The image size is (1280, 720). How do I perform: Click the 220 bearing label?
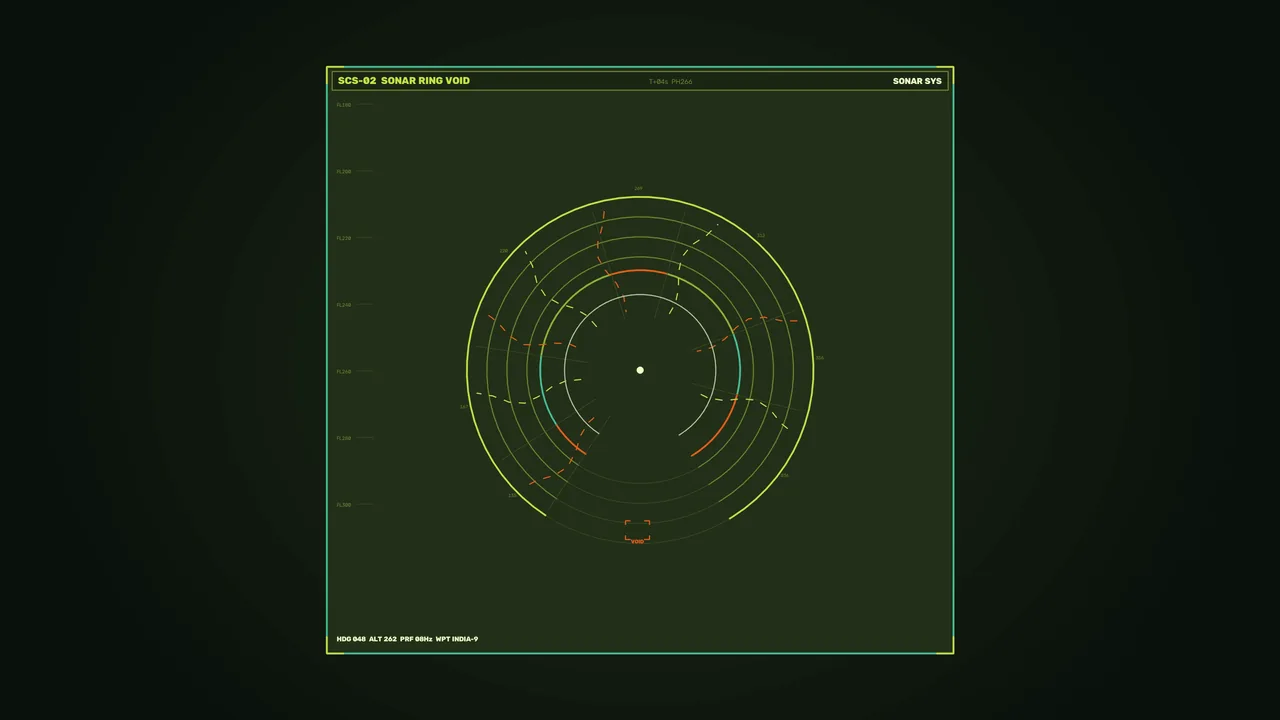tap(504, 251)
